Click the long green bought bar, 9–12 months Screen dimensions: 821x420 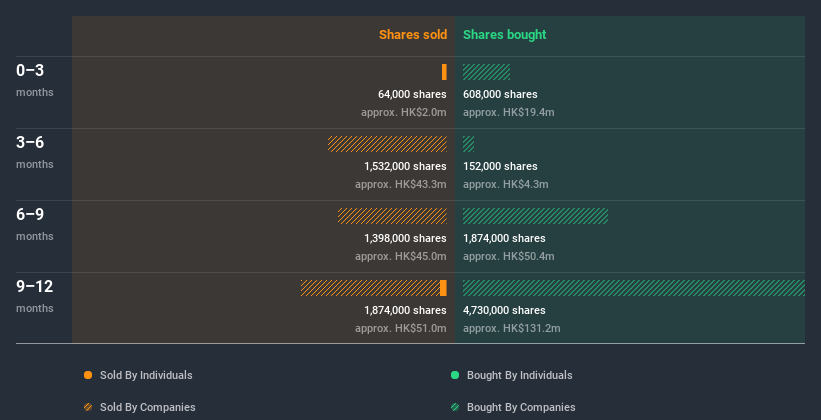(634, 288)
